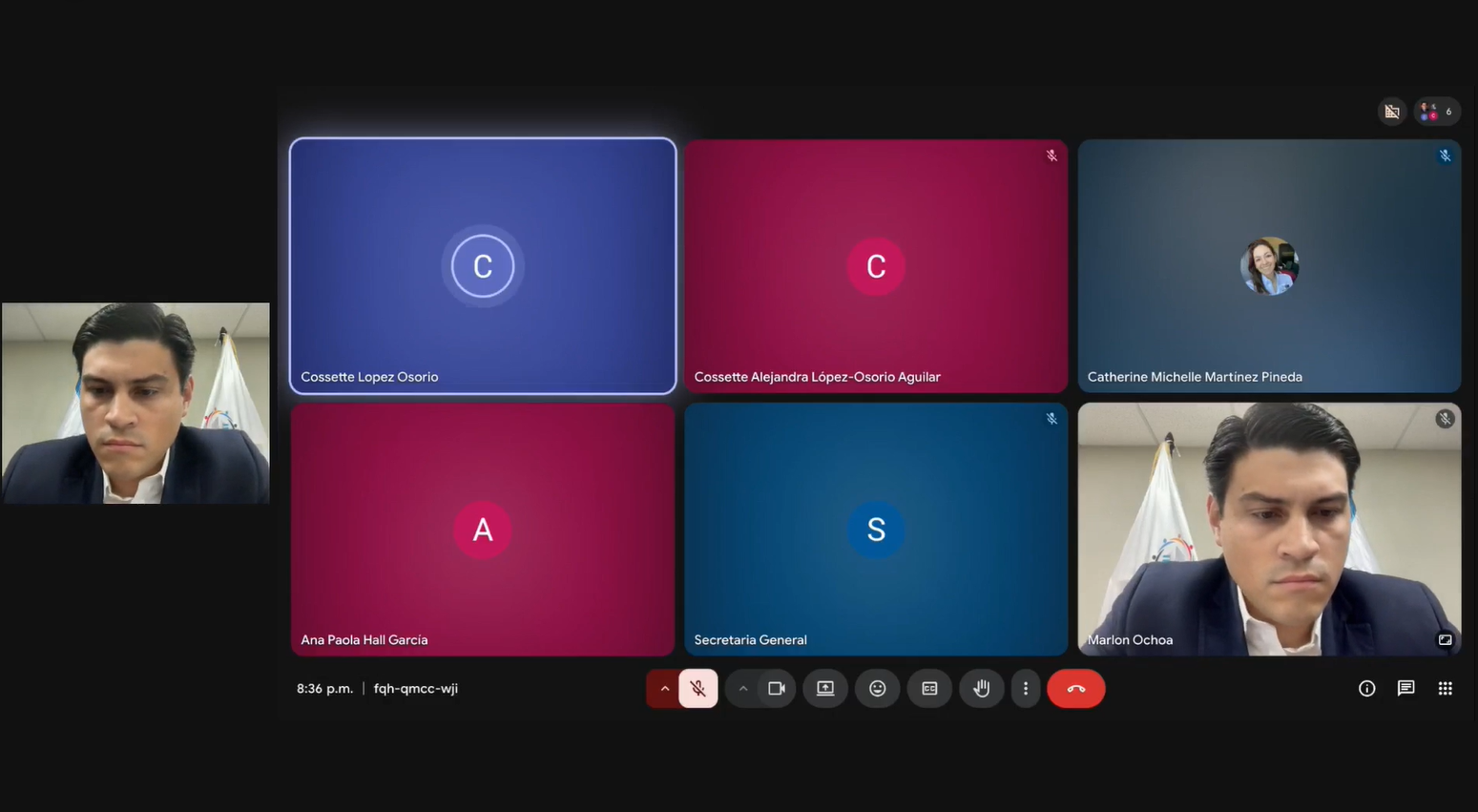The image size is (1478, 812).
Task: Raise your hand in the meeting
Action: (x=981, y=689)
